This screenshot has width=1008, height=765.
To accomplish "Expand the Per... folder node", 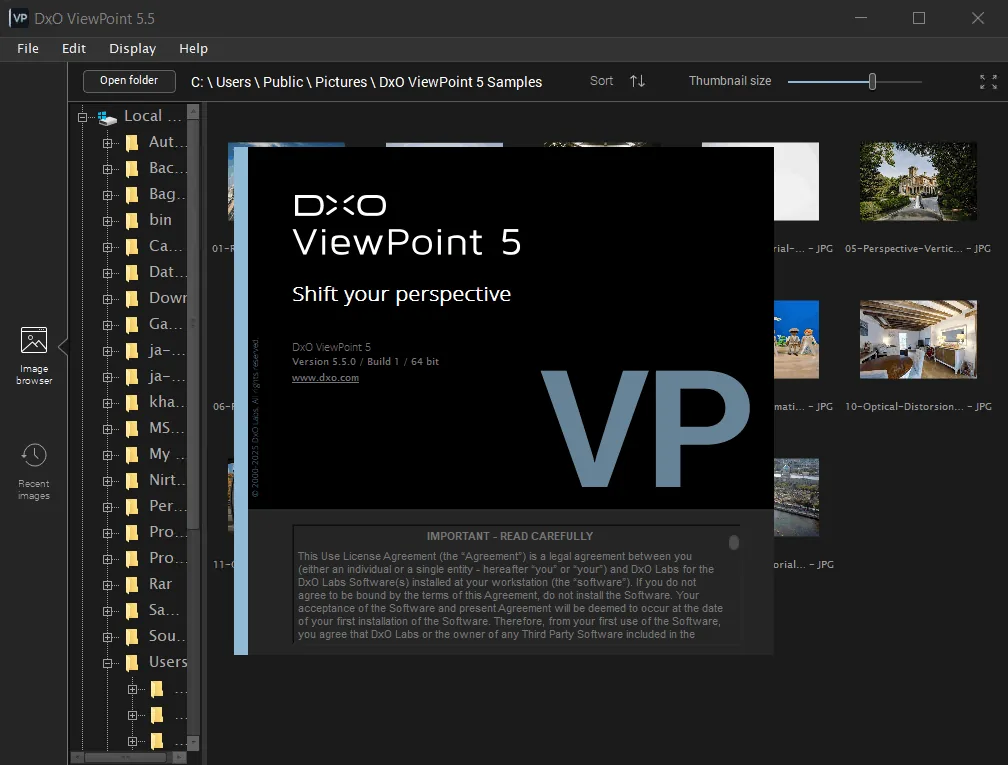I will click(x=107, y=507).
